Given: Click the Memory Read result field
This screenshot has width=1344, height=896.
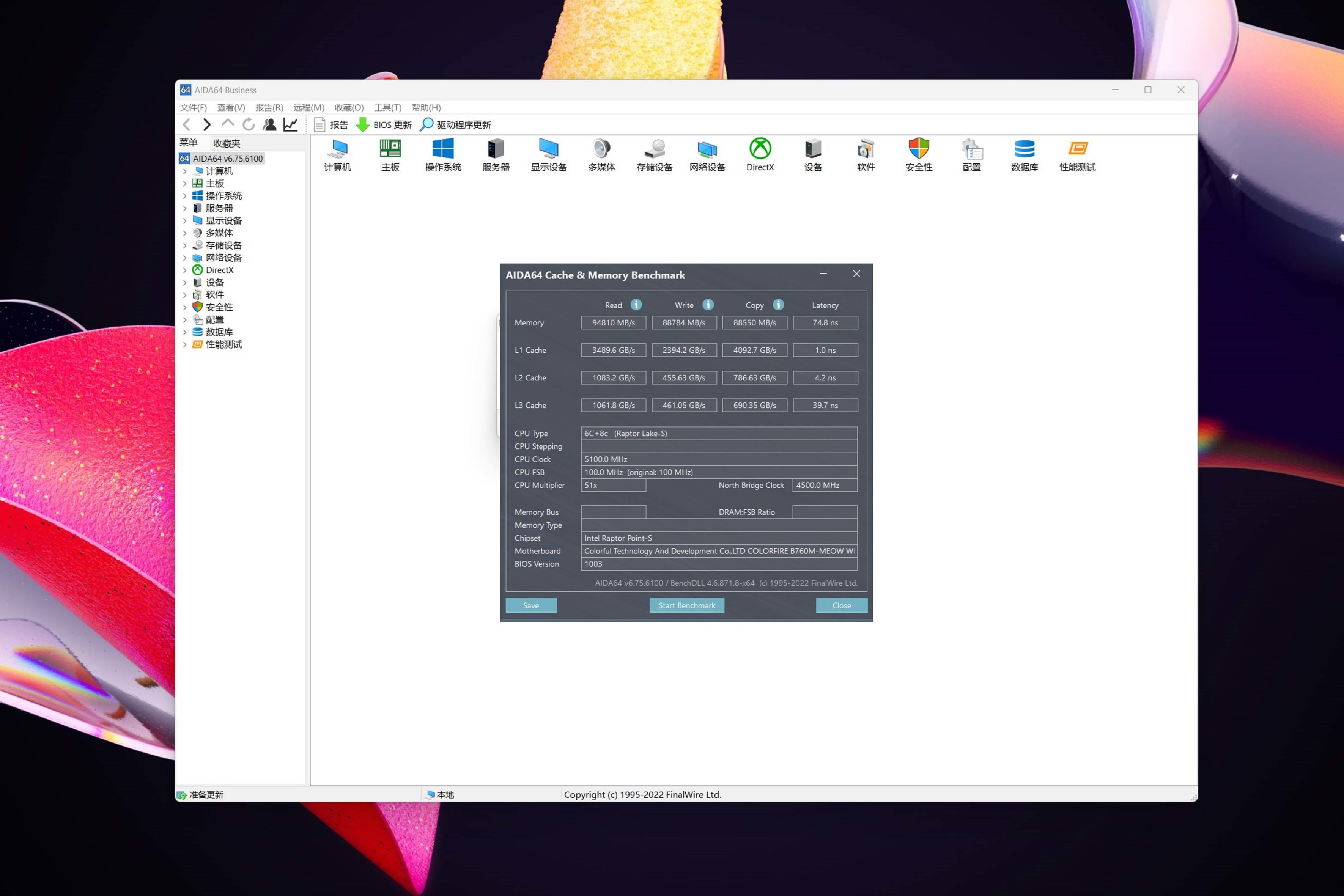Looking at the screenshot, I should [x=613, y=323].
